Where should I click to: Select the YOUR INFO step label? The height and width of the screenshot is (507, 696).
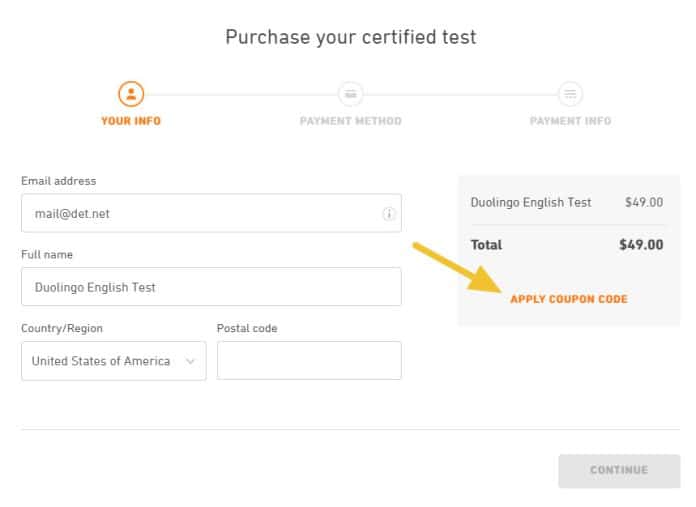tap(131, 121)
